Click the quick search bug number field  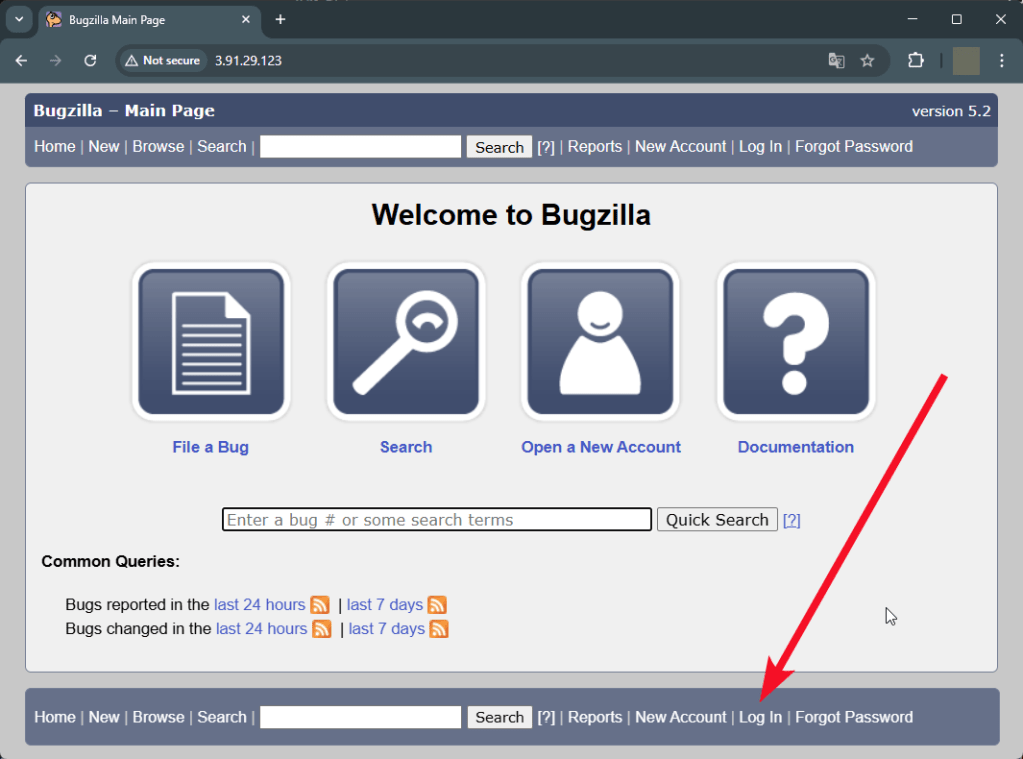436,520
